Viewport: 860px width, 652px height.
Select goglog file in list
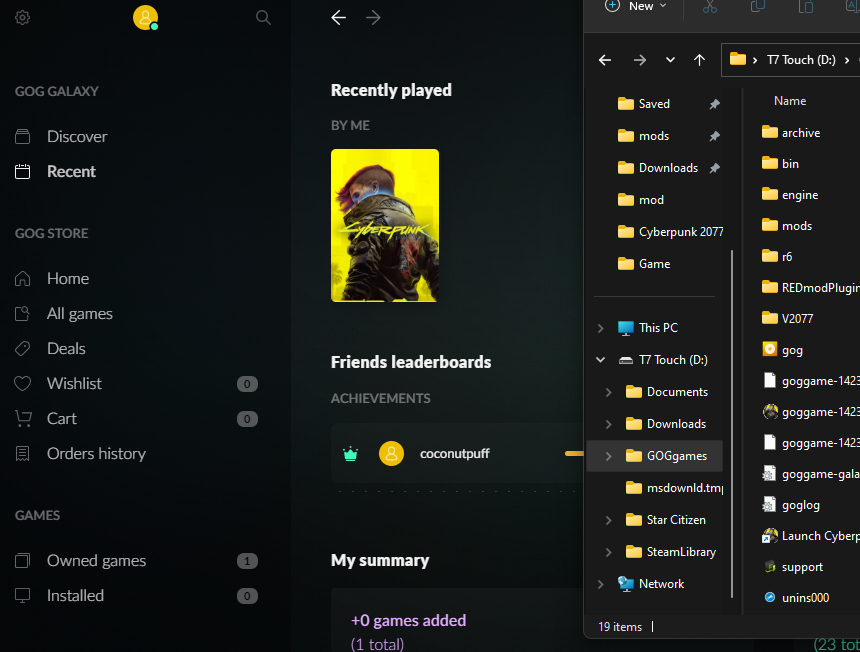pos(791,505)
